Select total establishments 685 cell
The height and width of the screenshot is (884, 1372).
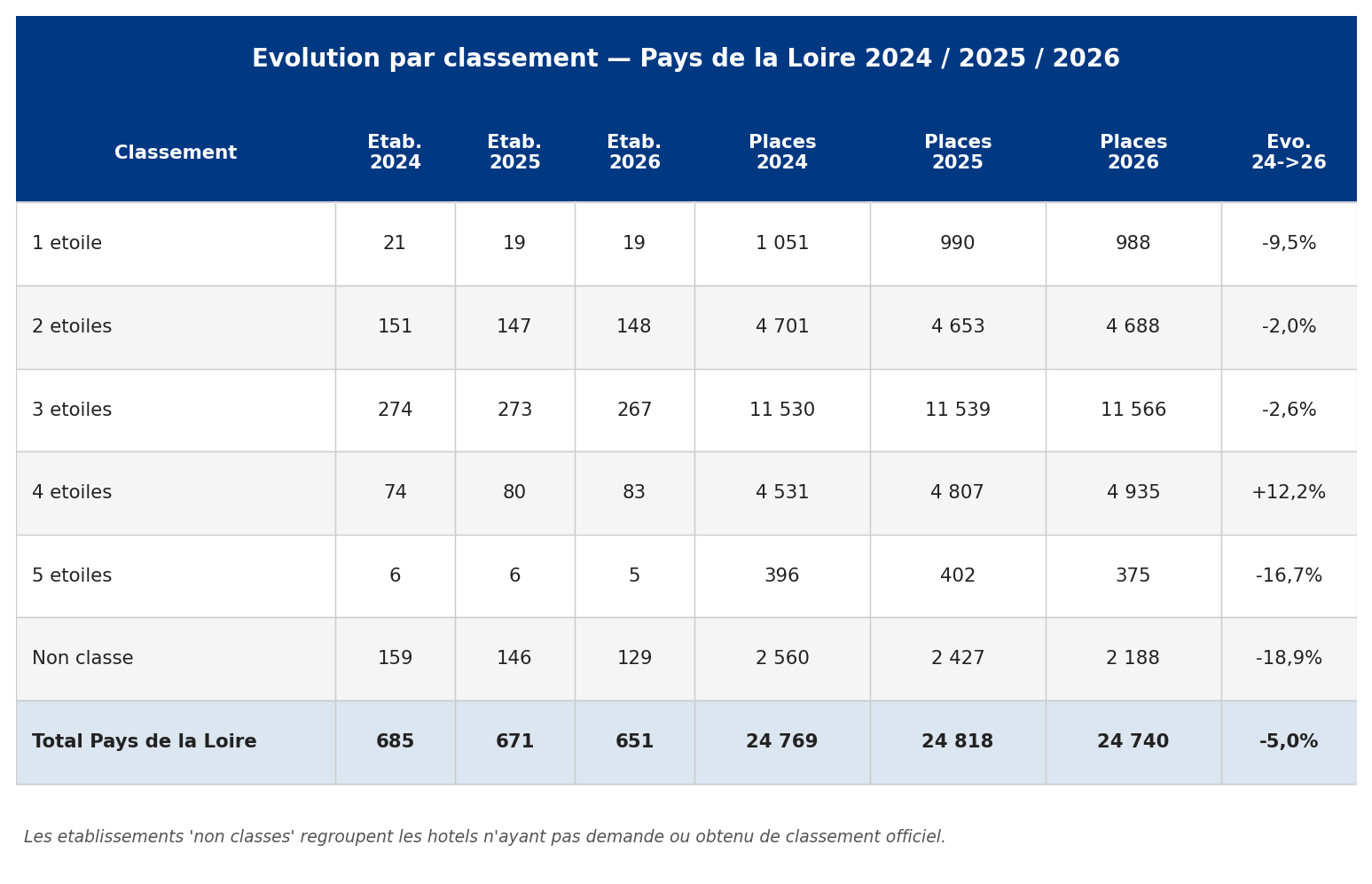tap(395, 742)
